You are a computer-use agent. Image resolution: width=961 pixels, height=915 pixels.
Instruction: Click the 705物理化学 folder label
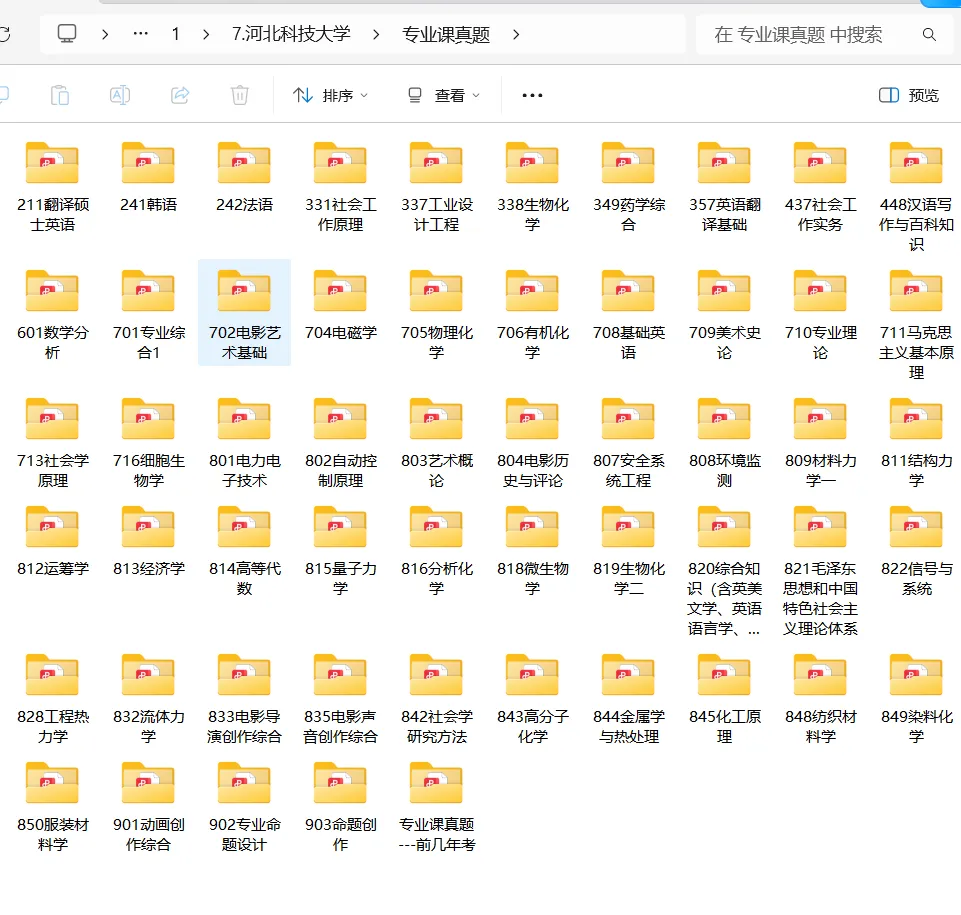[x=436, y=343]
